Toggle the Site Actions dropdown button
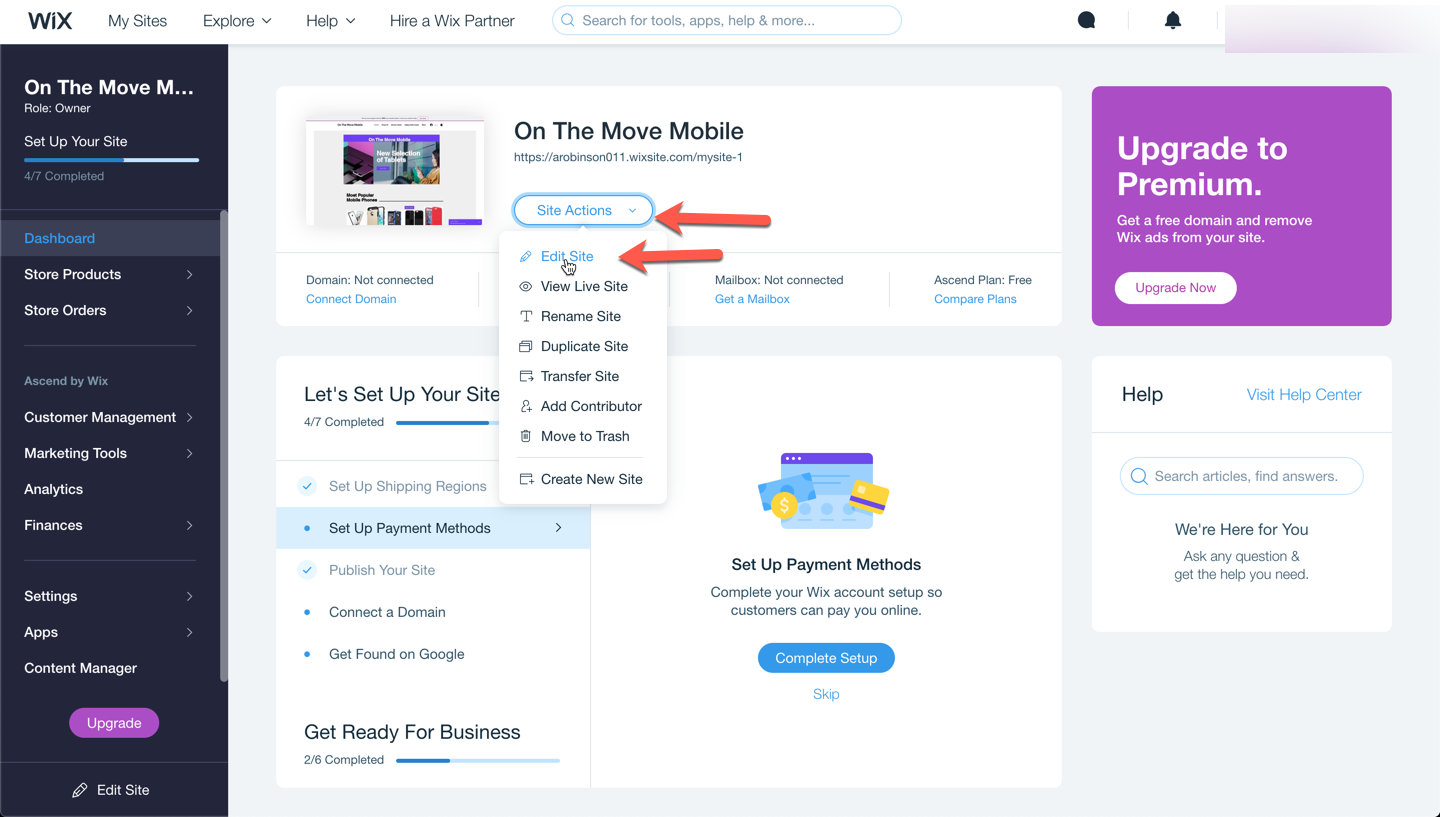Viewport: 1440px width, 817px height. (x=584, y=211)
